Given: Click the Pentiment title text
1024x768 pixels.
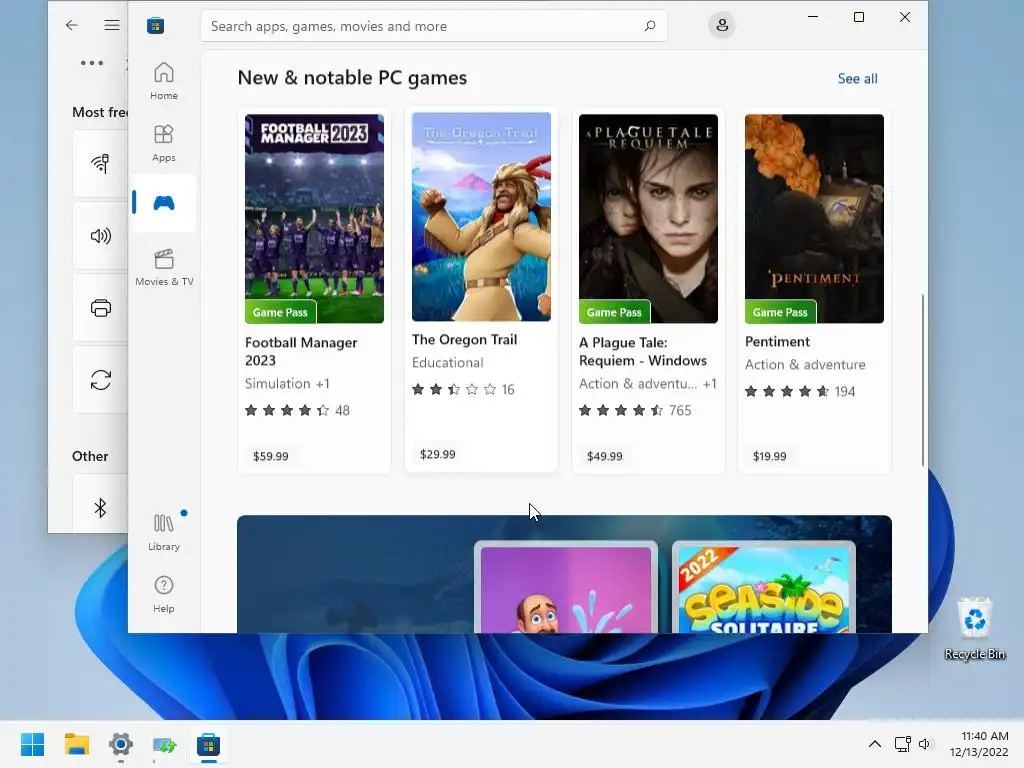Looking at the screenshot, I should pos(777,342).
